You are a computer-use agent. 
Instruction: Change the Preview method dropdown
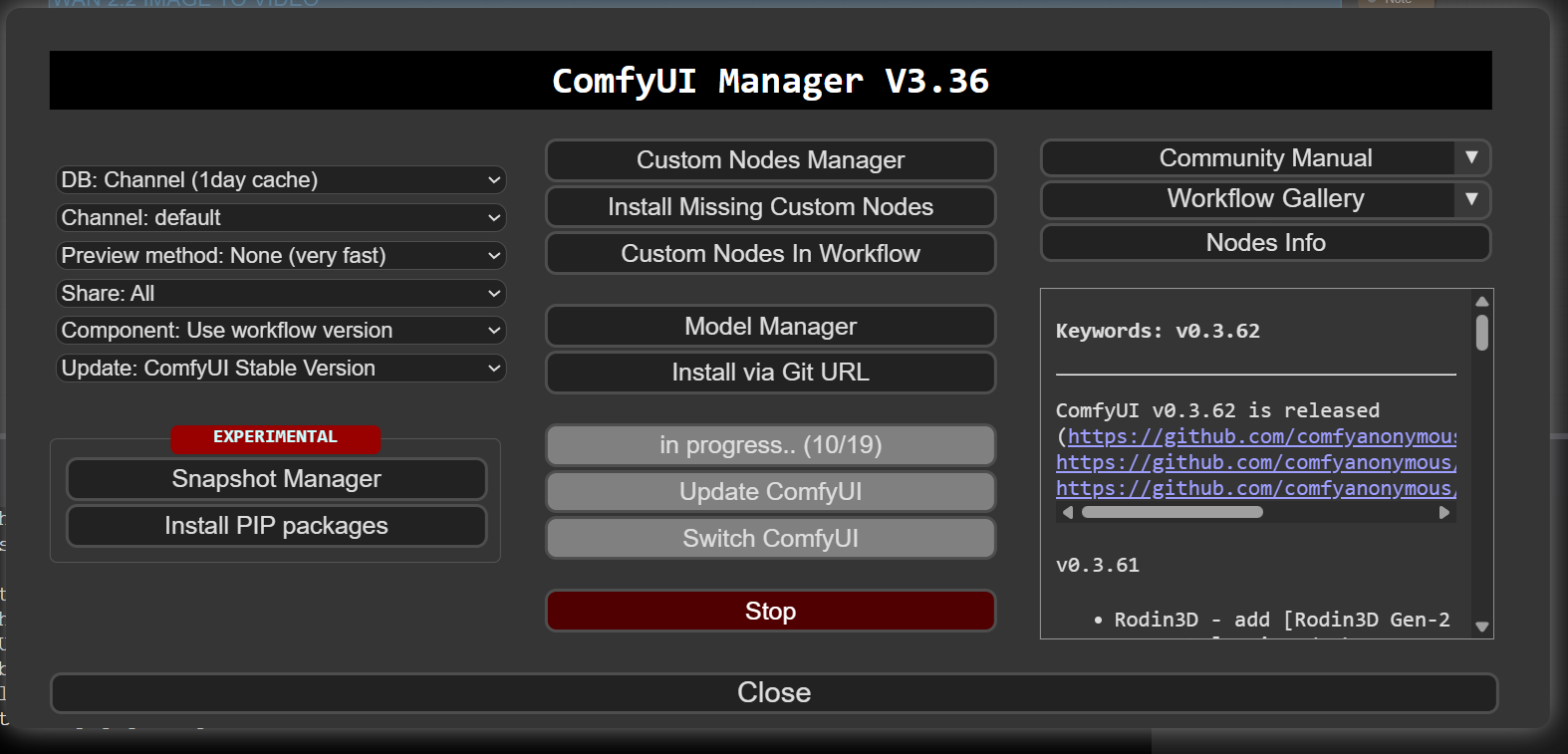(281, 256)
